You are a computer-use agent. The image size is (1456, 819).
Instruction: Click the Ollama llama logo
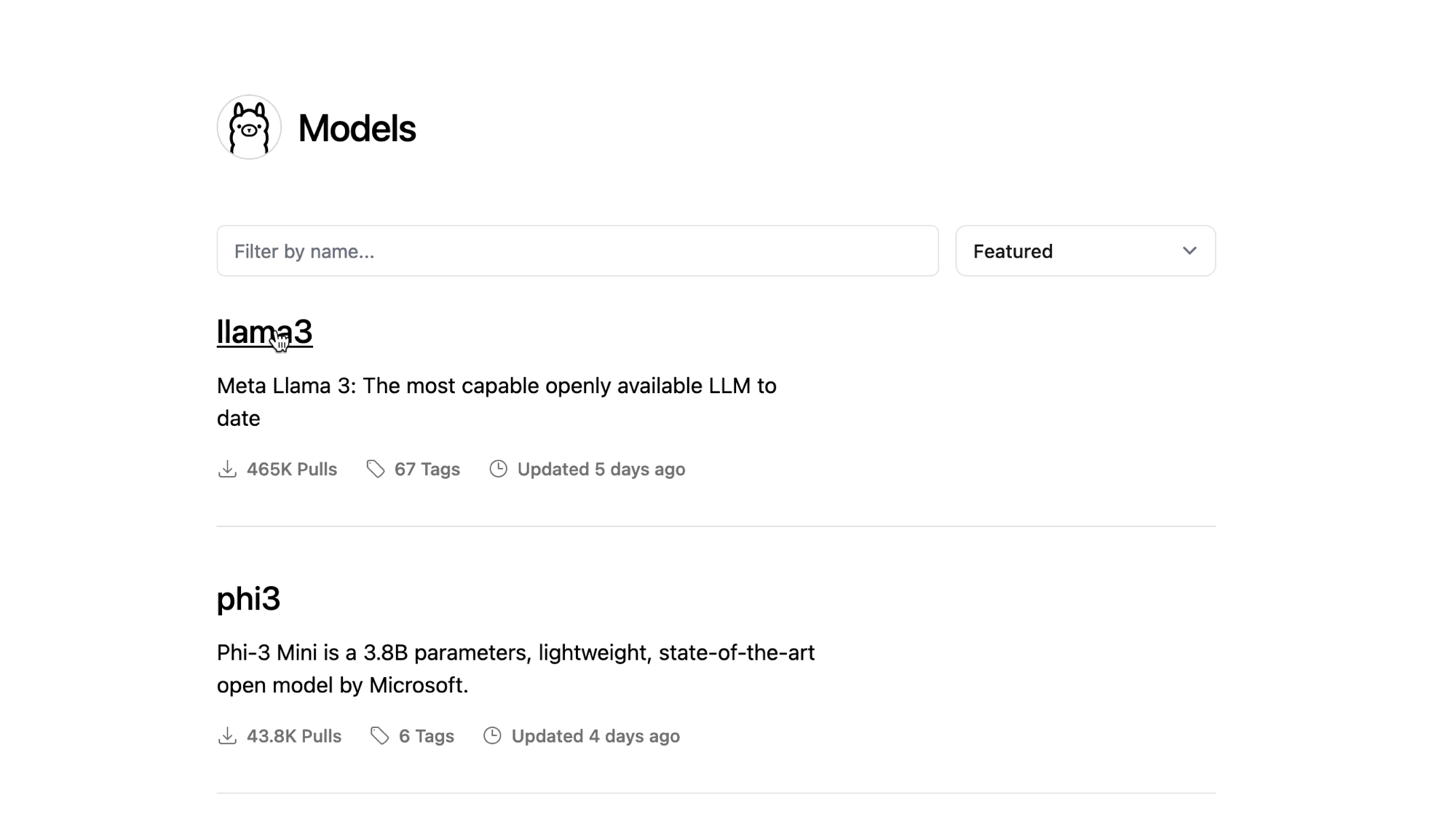(x=249, y=127)
